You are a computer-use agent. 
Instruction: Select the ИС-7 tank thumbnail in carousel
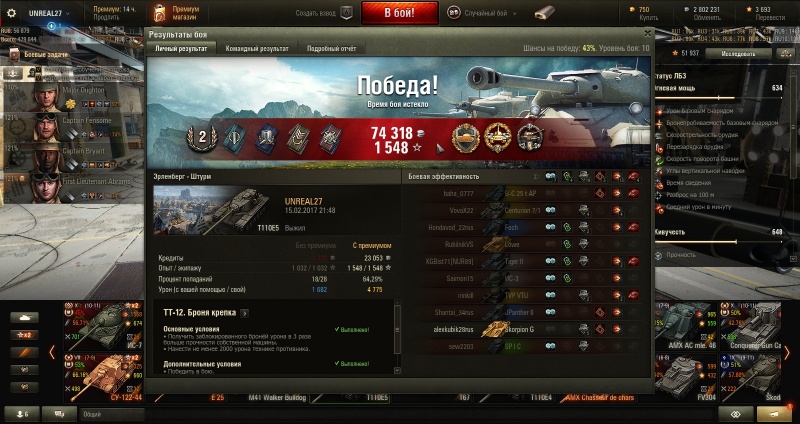[x=103, y=326]
